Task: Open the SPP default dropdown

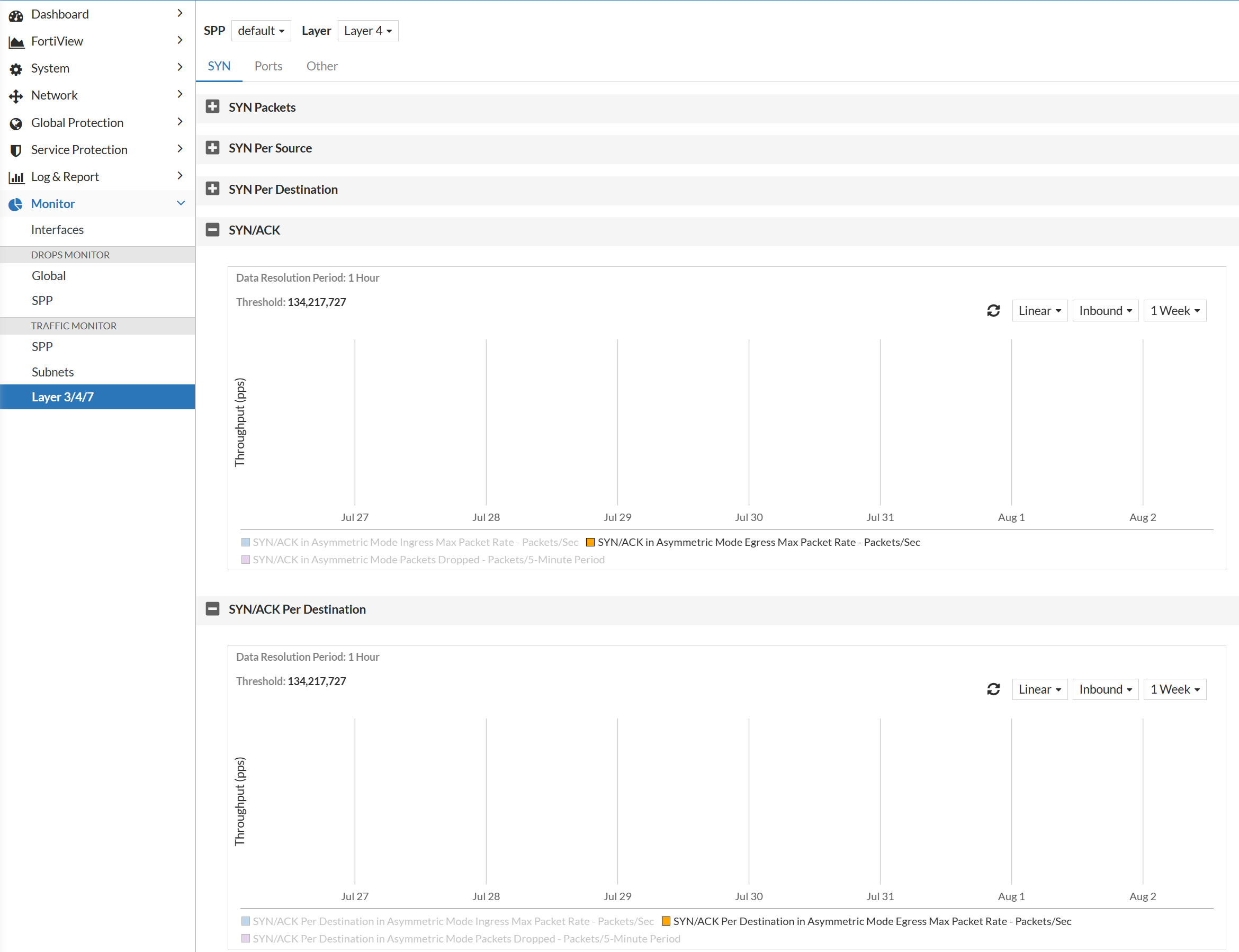Action: [261, 31]
